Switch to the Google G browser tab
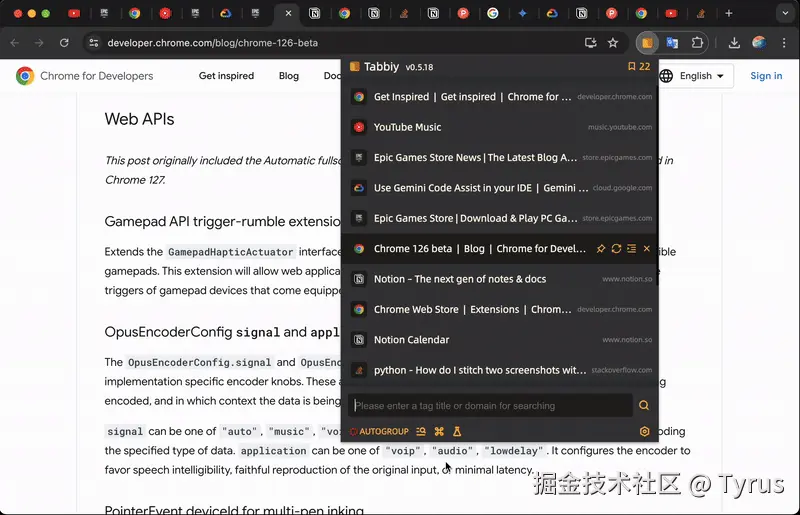The height and width of the screenshot is (515, 800). coord(492,13)
